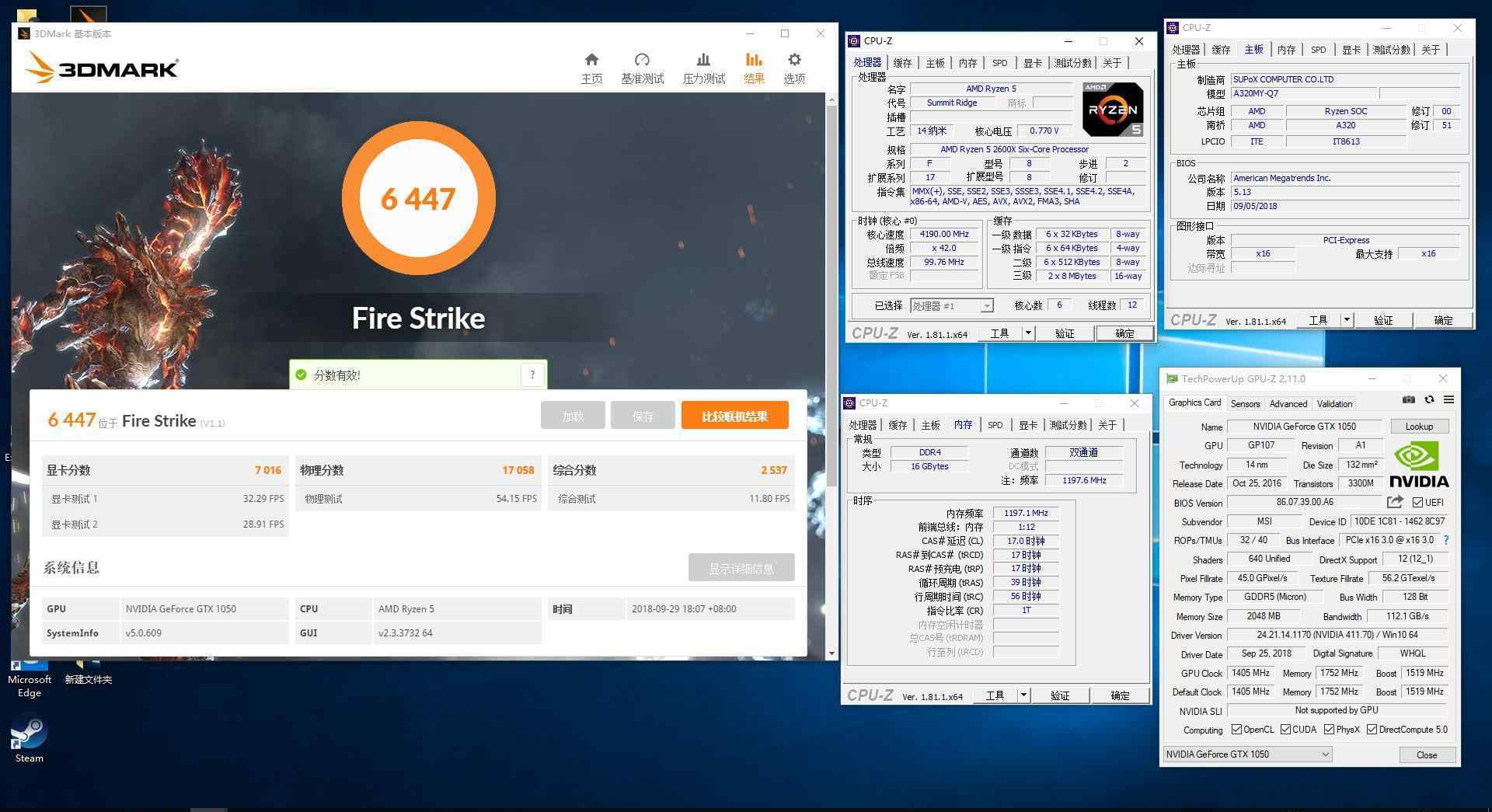Viewport: 1492px width, 812px height.
Task: Refresh GPU-Z data
Action: [x=1429, y=399]
